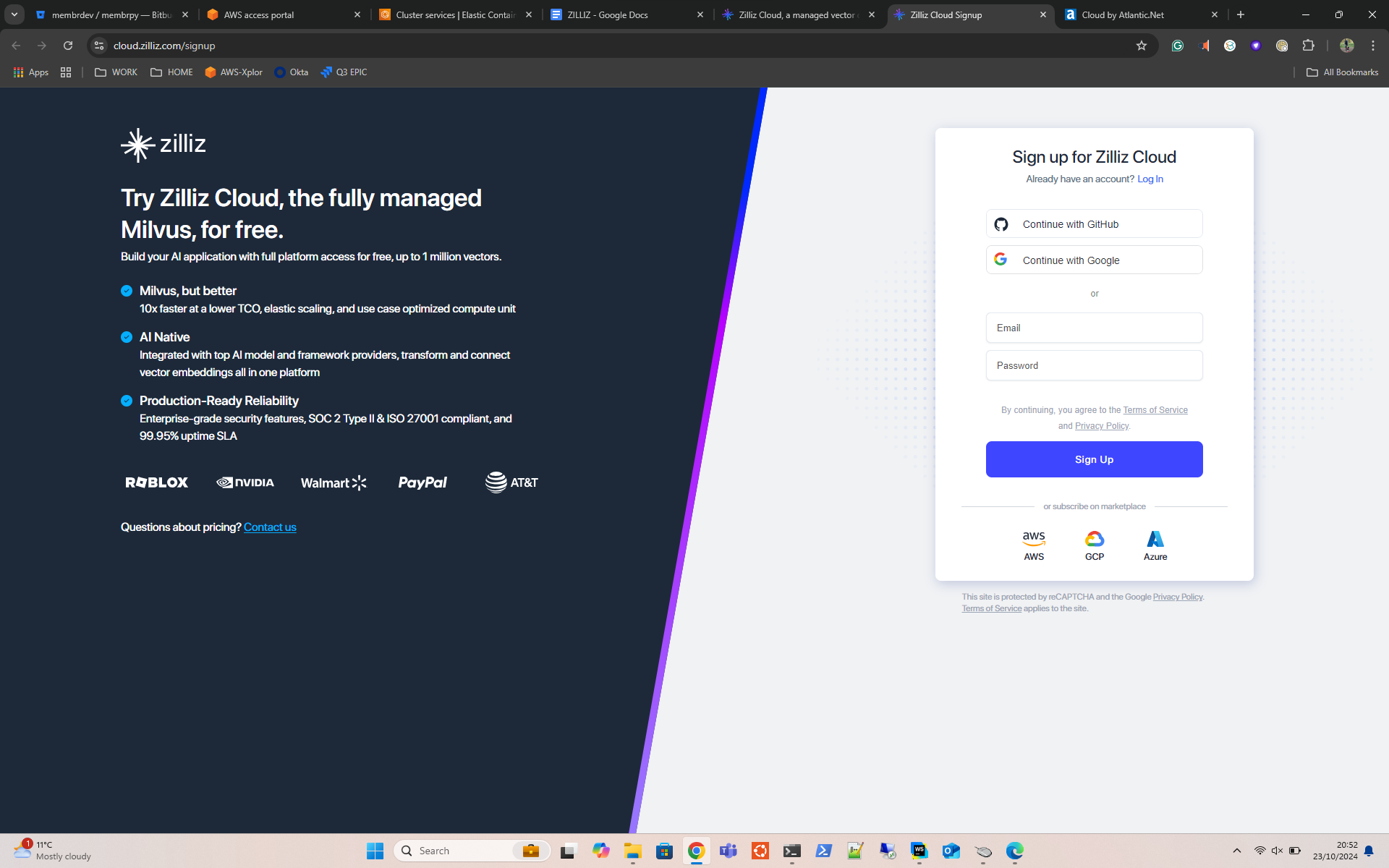The height and width of the screenshot is (868, 1389).
Task: Click the GCP marketplace icon
Action: click(1094, 545)
